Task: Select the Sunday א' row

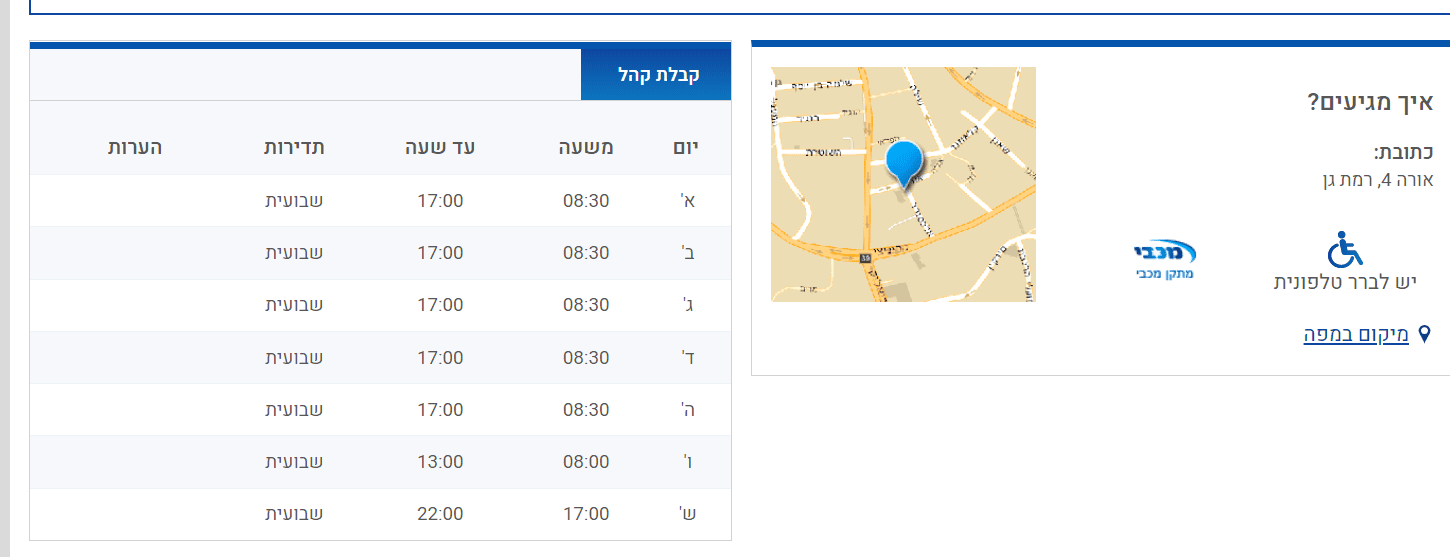Action: [x=380, y=201]
